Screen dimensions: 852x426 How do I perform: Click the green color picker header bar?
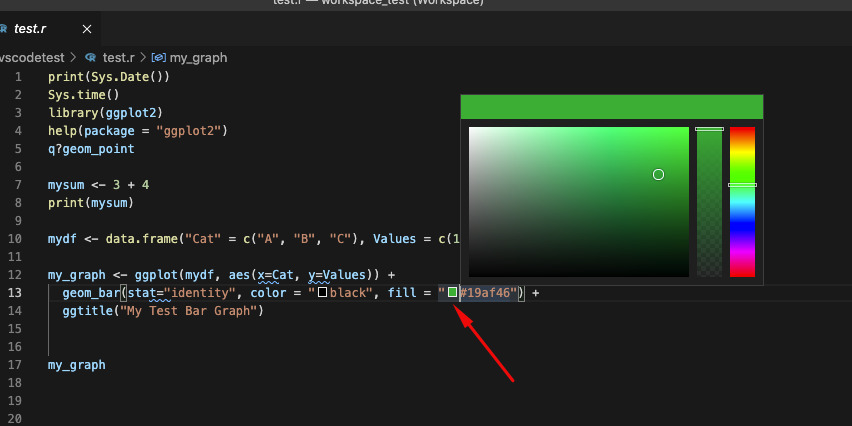tap(611, 107)
